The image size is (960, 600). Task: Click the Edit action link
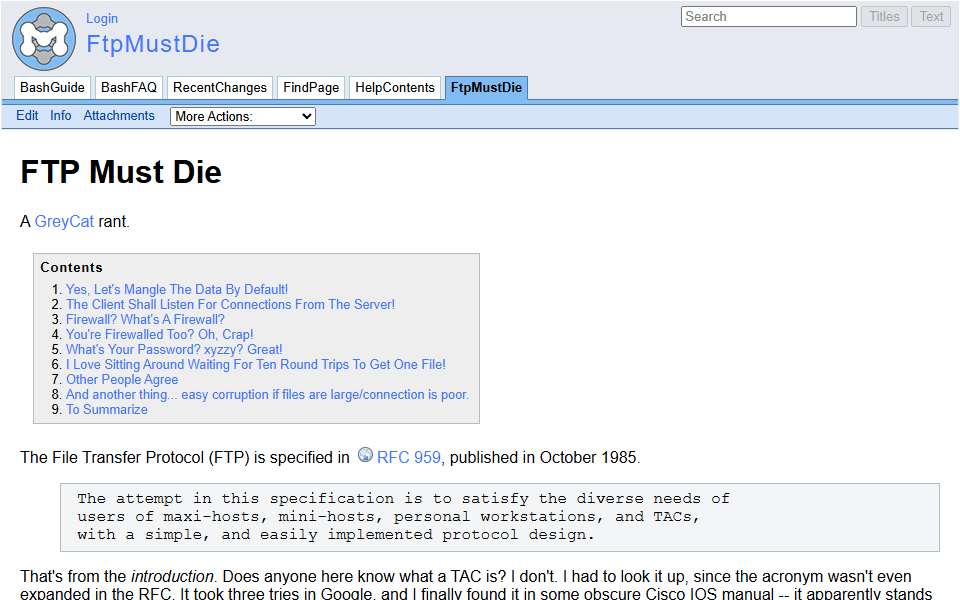pyautogui.click(x=27, y=116)
